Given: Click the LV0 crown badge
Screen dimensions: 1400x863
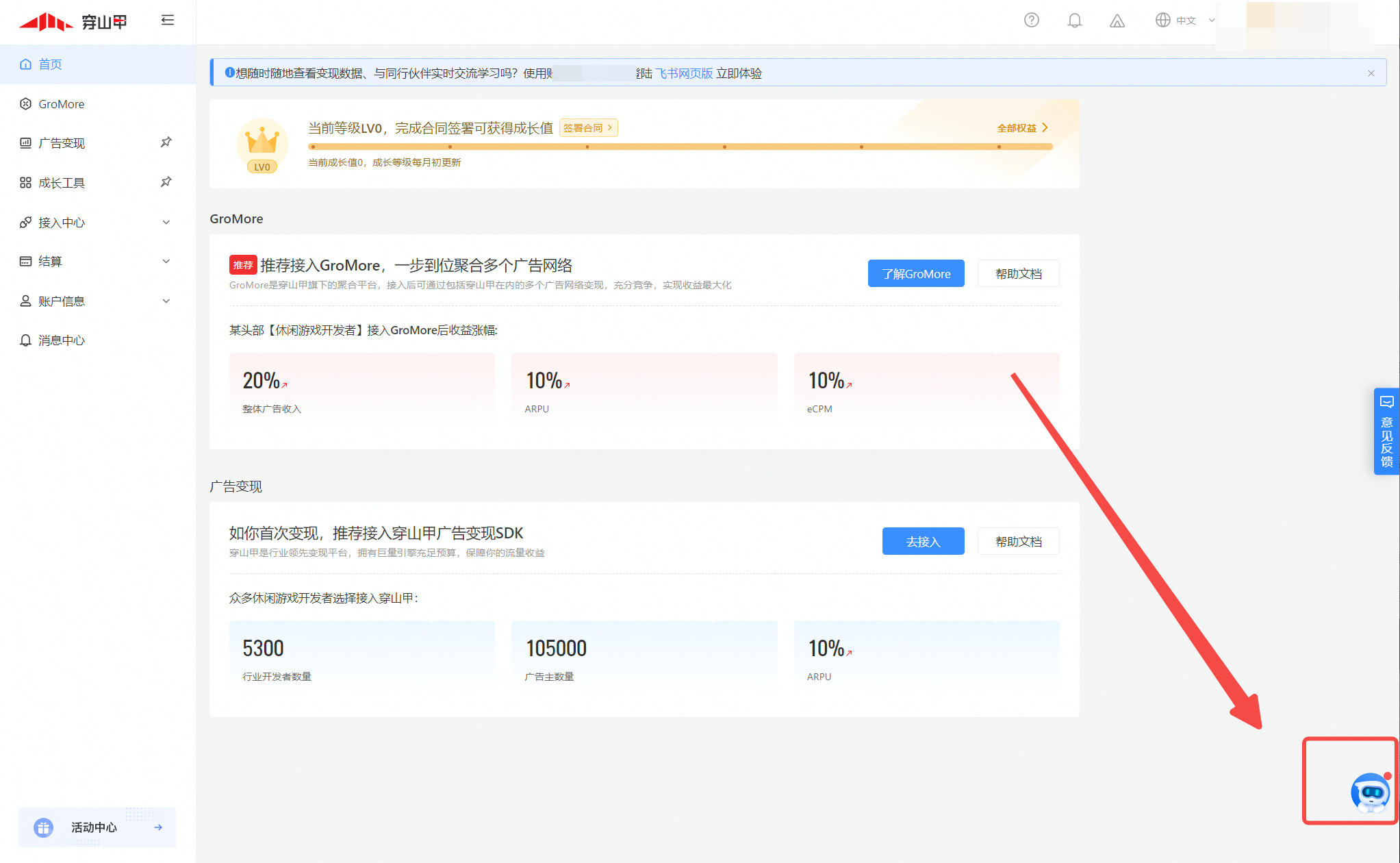Looking at the screenshot, I should 262,146.
